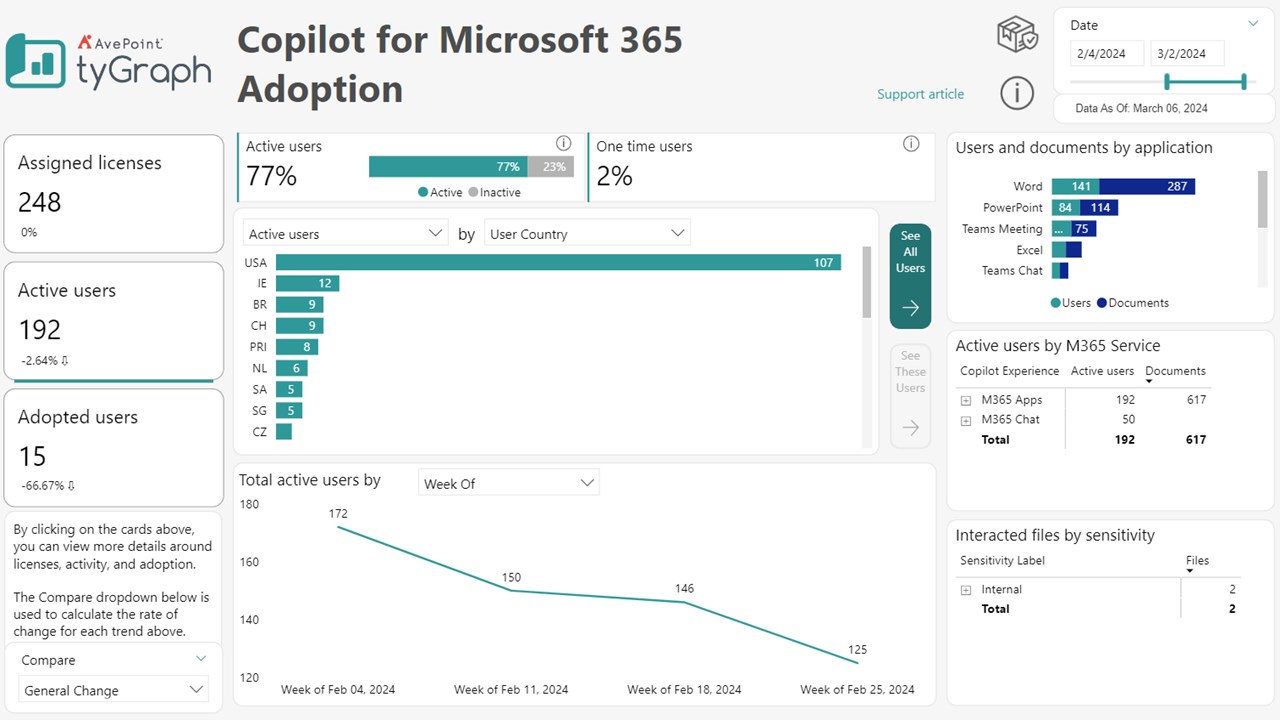Collapse the Date slicer chevron

click(x=1253, y=23)
